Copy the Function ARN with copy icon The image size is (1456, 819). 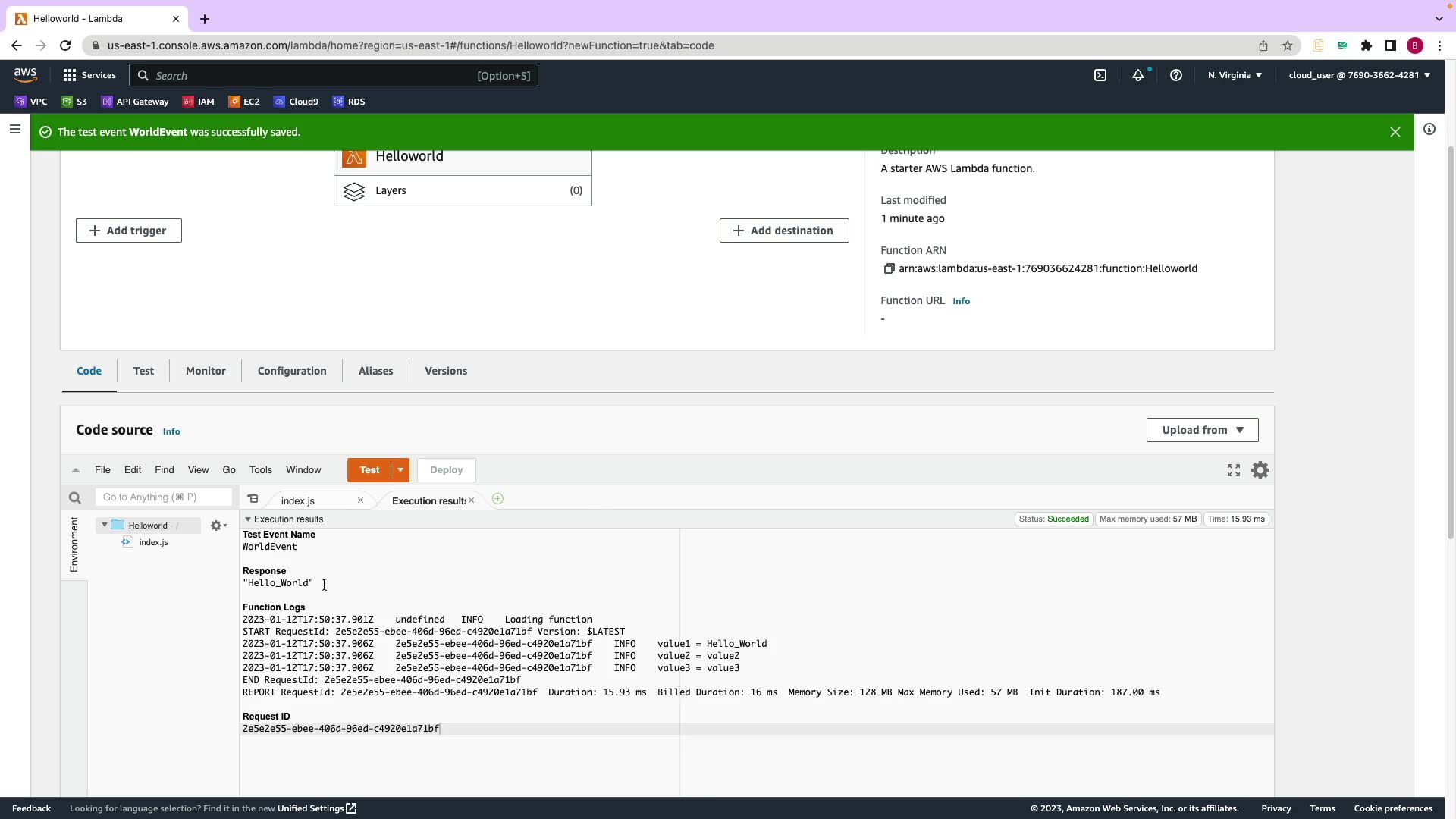(x=889, y=268)
